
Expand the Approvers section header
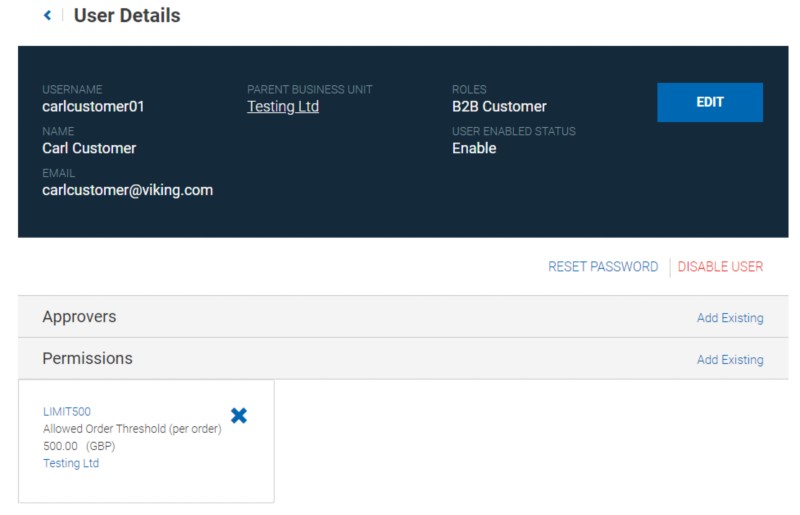[79, 317]
